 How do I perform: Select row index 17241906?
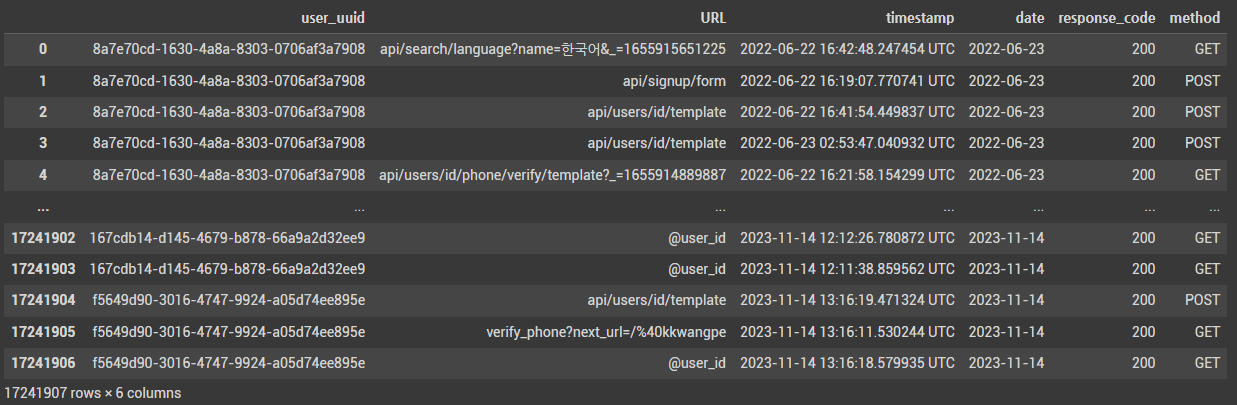43,362
